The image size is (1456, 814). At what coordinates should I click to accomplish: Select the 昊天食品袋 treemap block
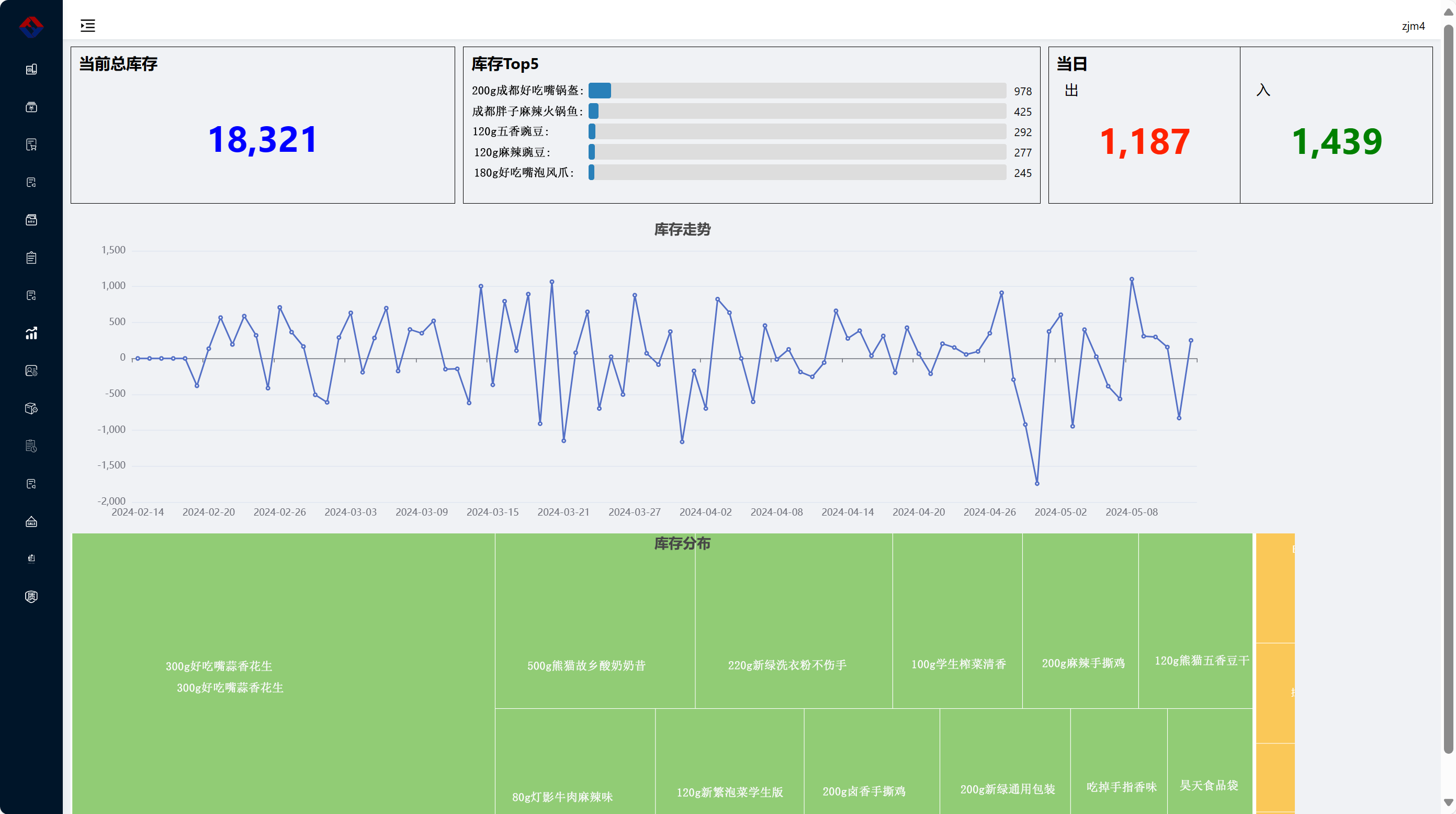(1210, 762)
